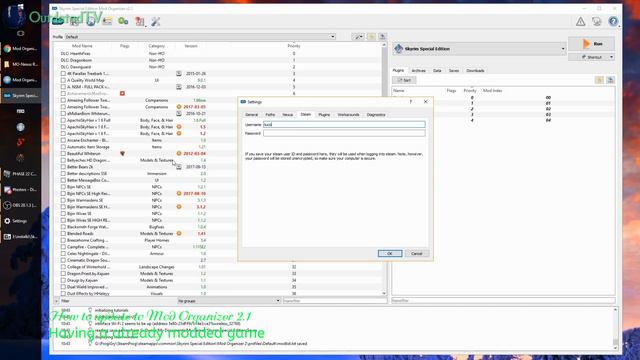Open the Shortcut dropdown arrow

pyautogui.click(x=611, y=57)
